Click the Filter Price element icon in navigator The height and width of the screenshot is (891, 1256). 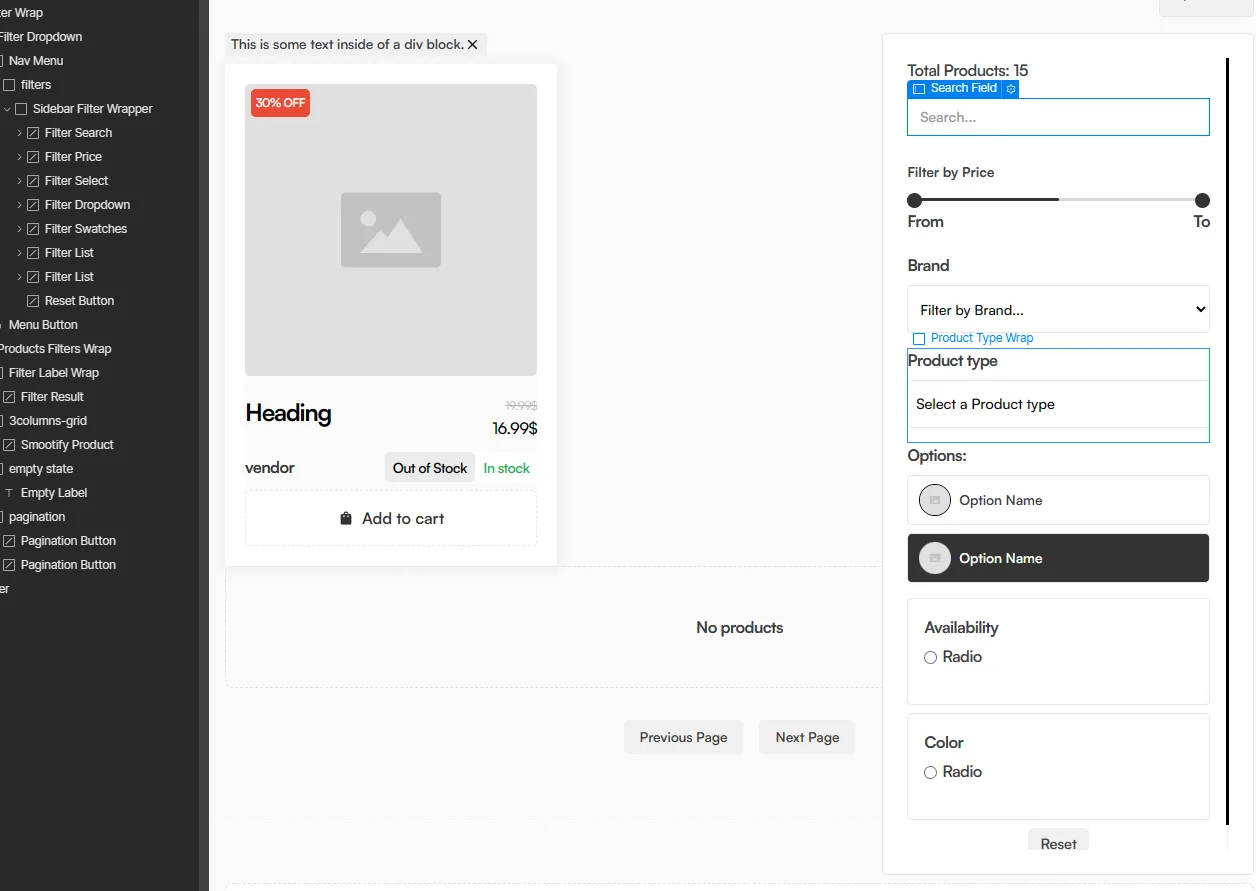pyautogui.click(x=33, y=157)
